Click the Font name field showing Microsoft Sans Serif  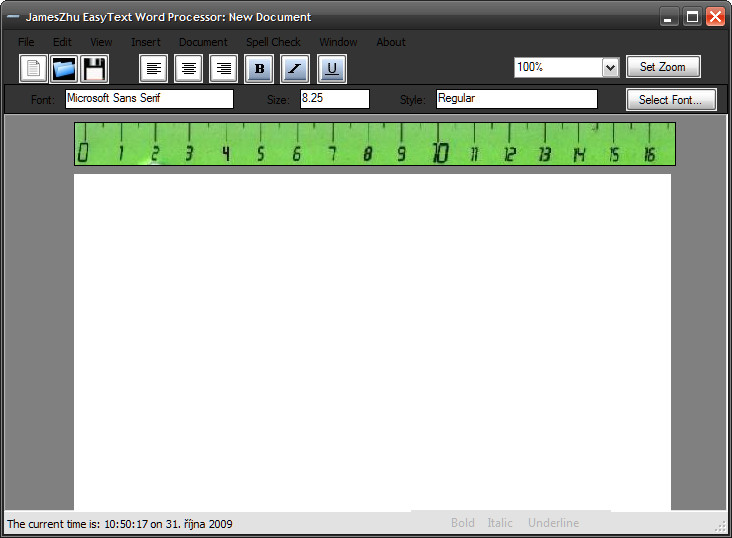[149, 99]
